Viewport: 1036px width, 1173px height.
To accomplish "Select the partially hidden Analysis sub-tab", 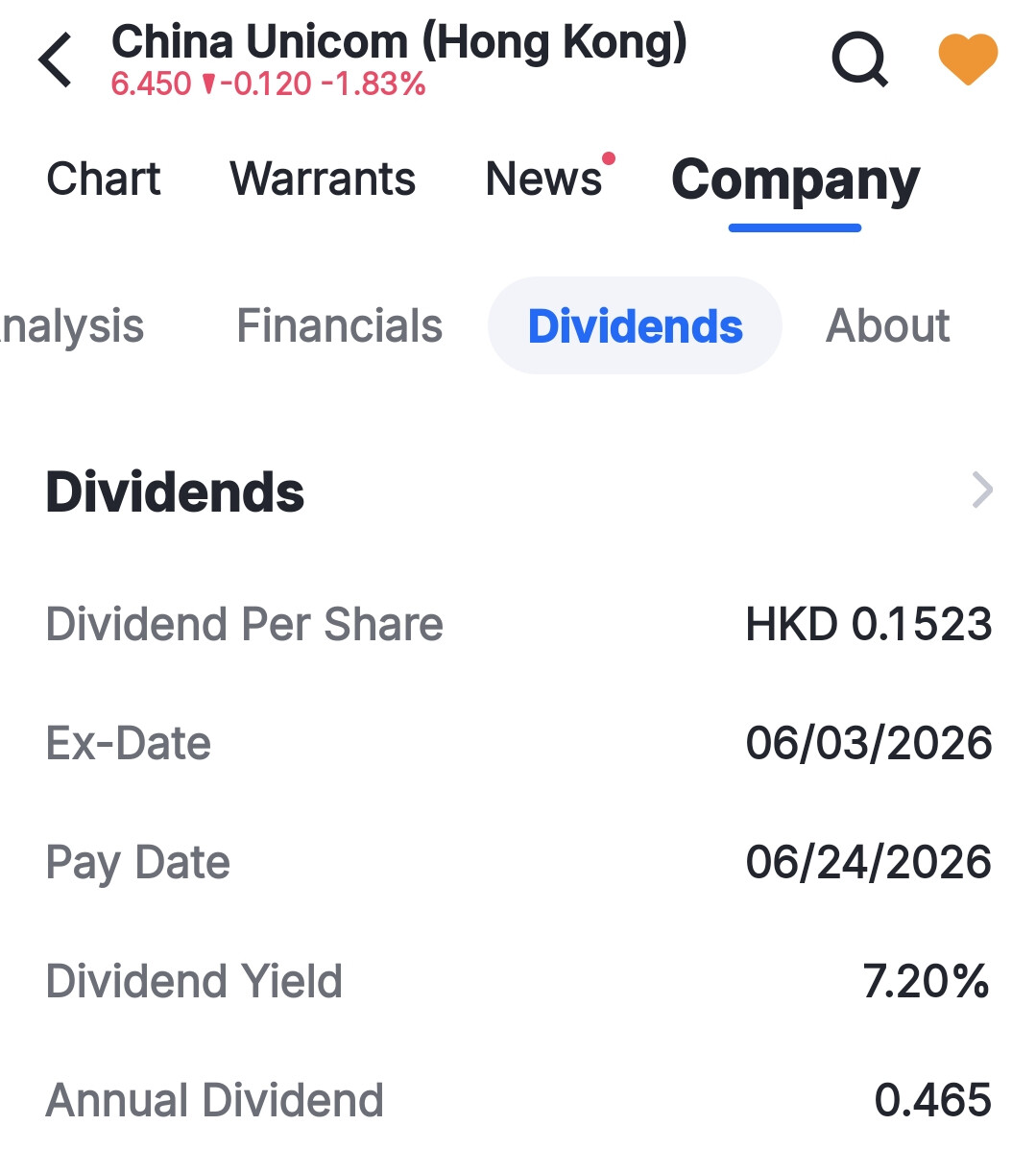I will [x=72, y=326].
